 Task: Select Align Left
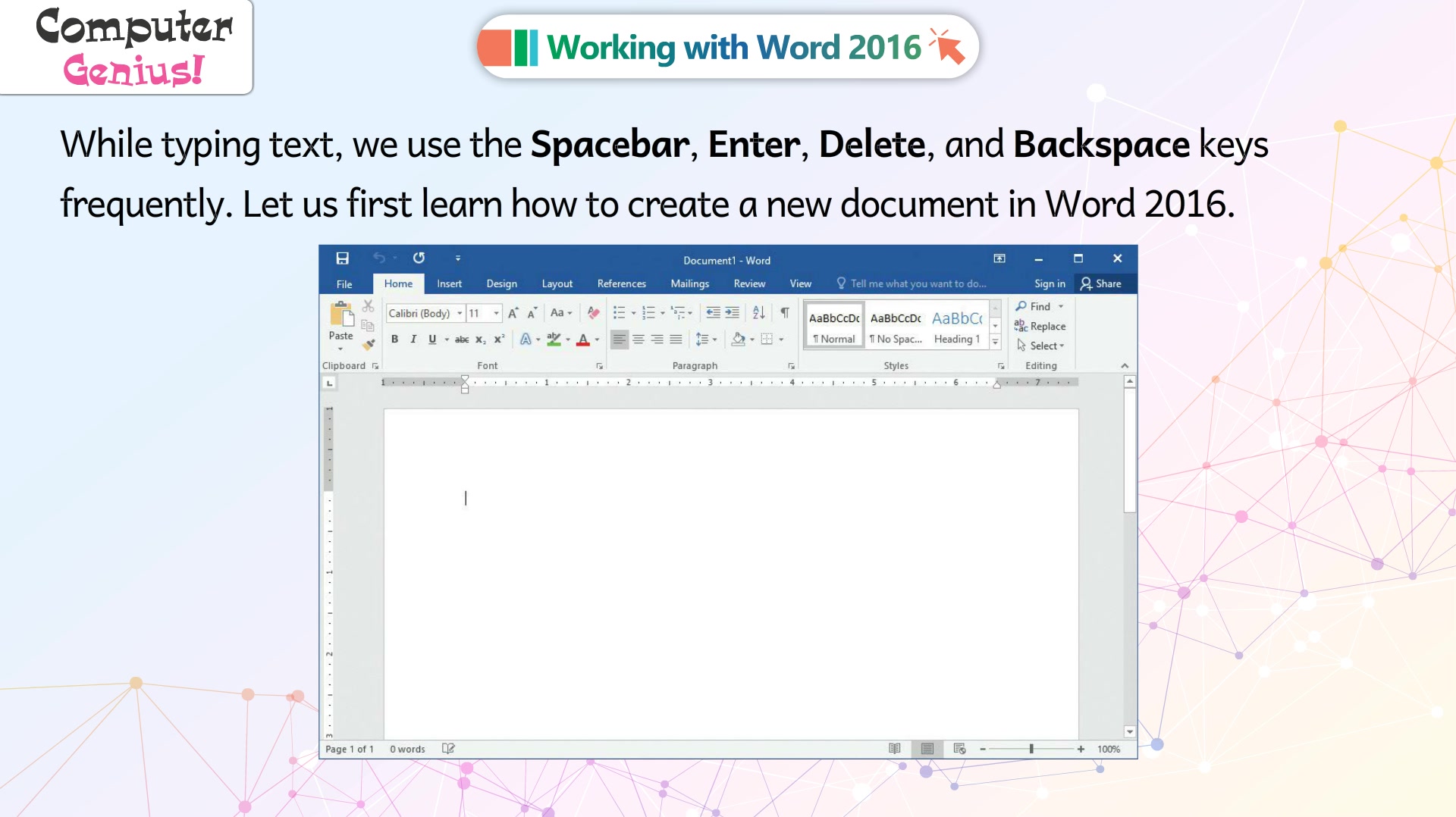point(620,340)
